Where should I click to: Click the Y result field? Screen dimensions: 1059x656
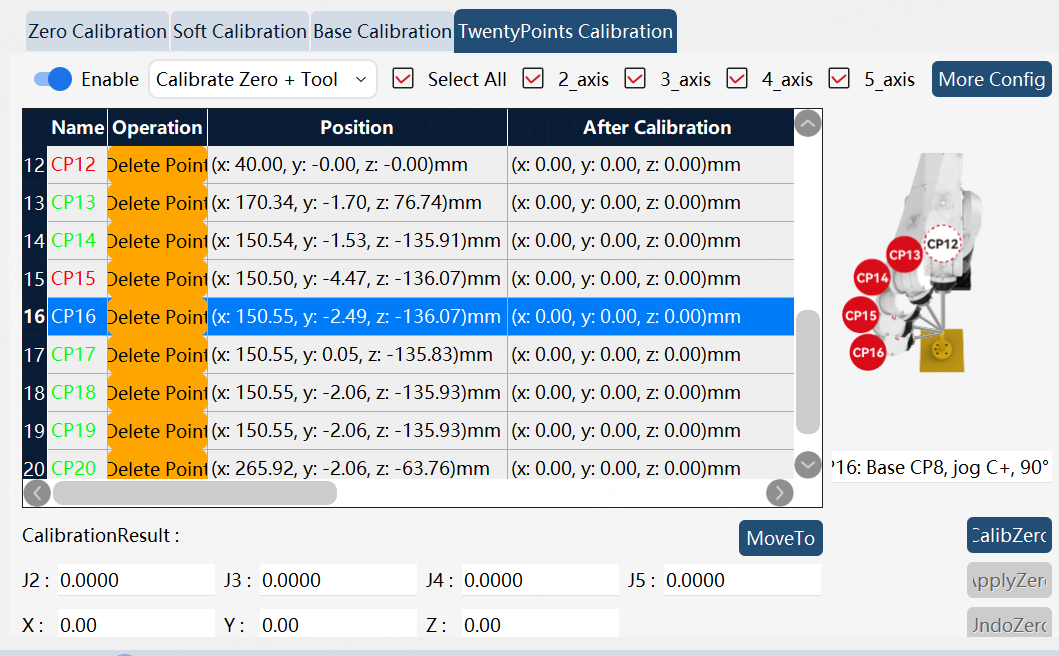(338, 624)
